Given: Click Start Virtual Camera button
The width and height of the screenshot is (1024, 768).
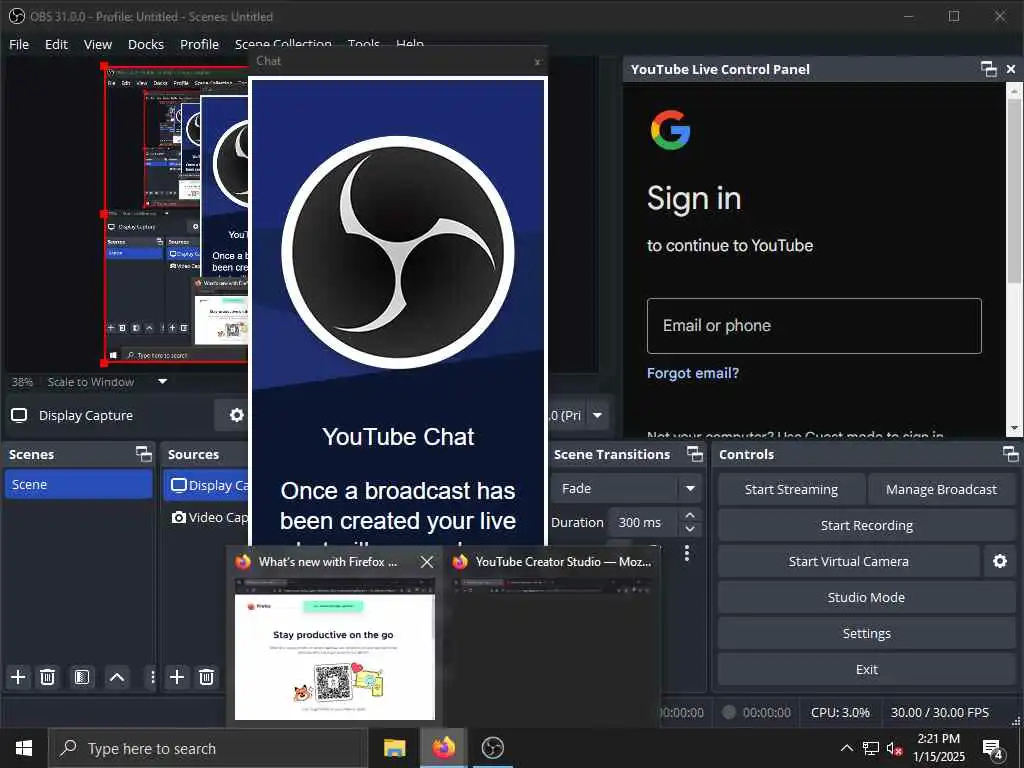Looking at the screenshot, I should (848, 562).
